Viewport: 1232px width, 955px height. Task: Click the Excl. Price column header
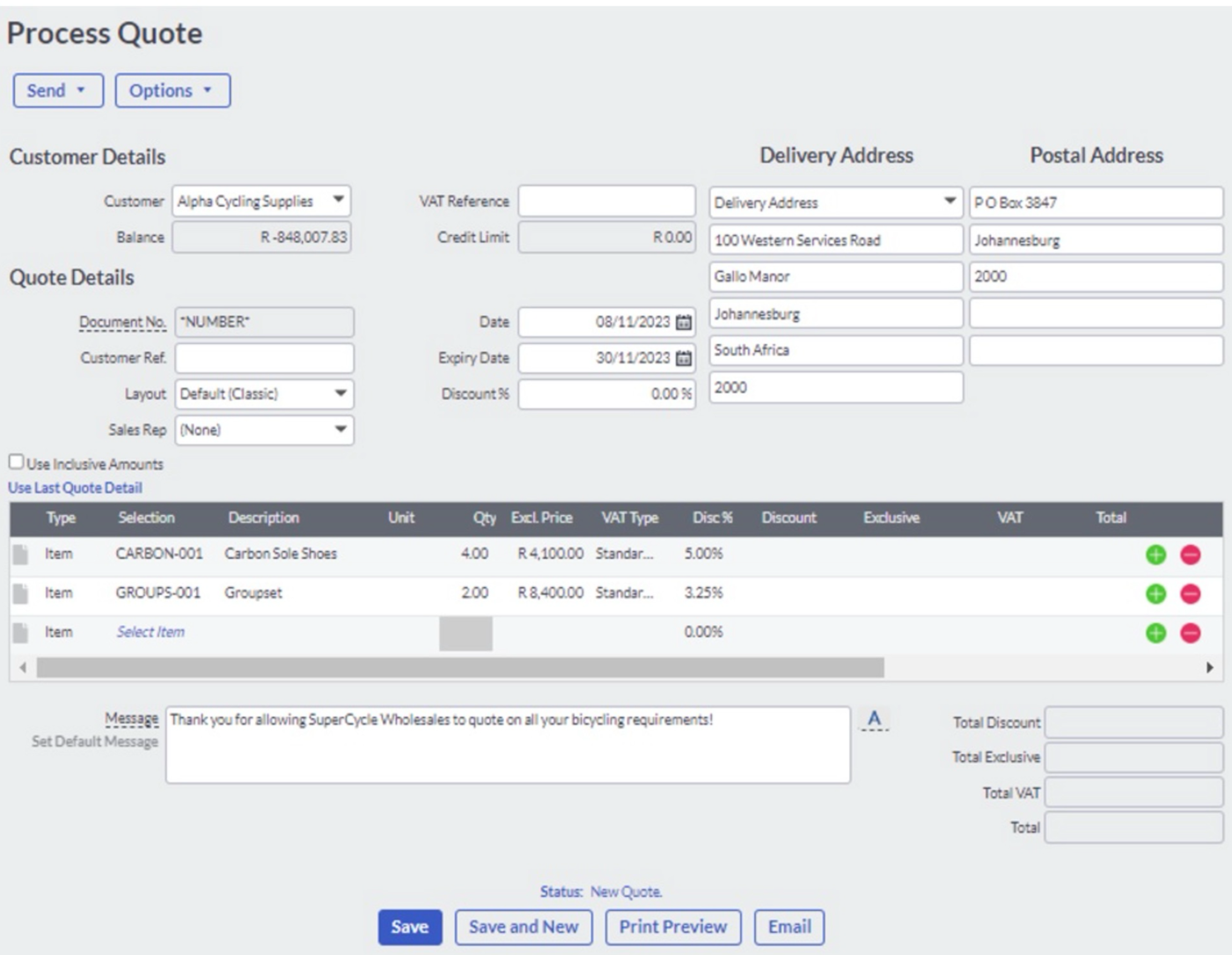click(x=542, y=518)
